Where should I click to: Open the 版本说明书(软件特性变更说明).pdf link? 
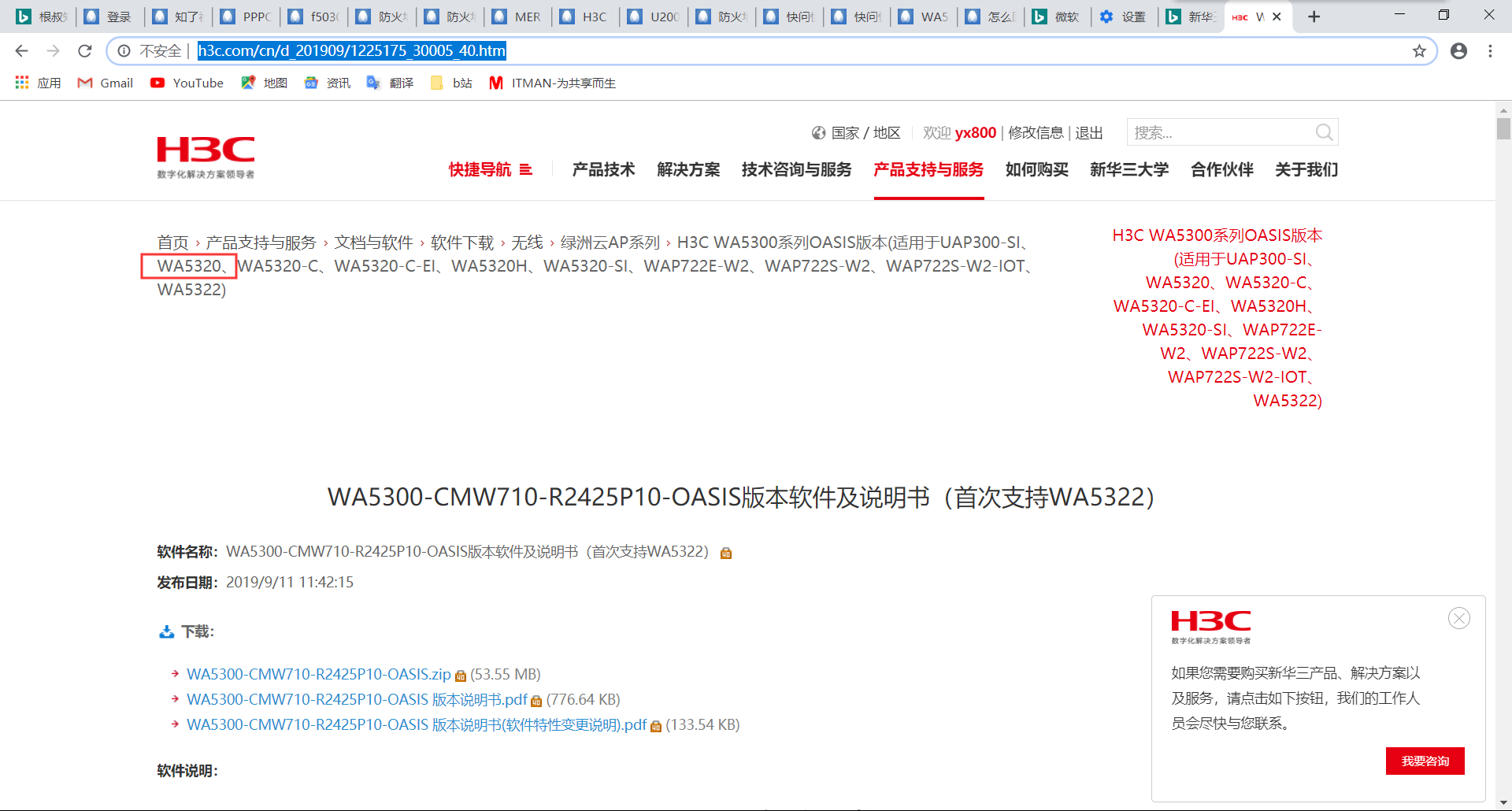[x=417, y=725]
